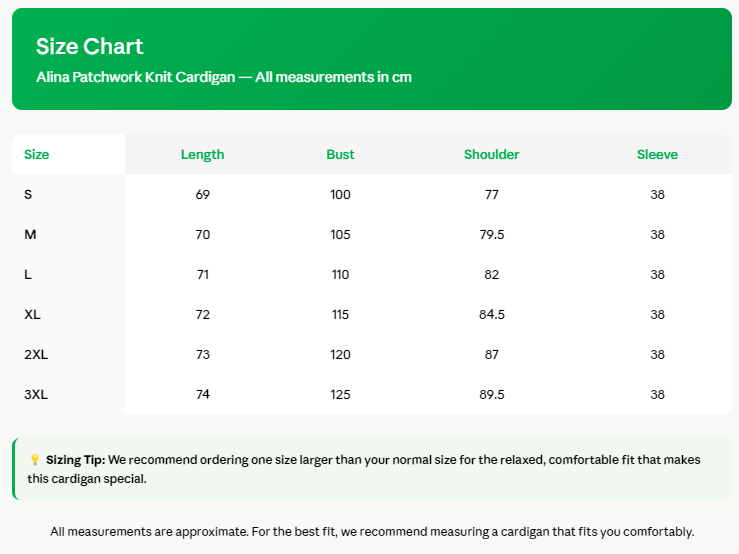
Task: Select the S size row label
Action: pos(28,194)
